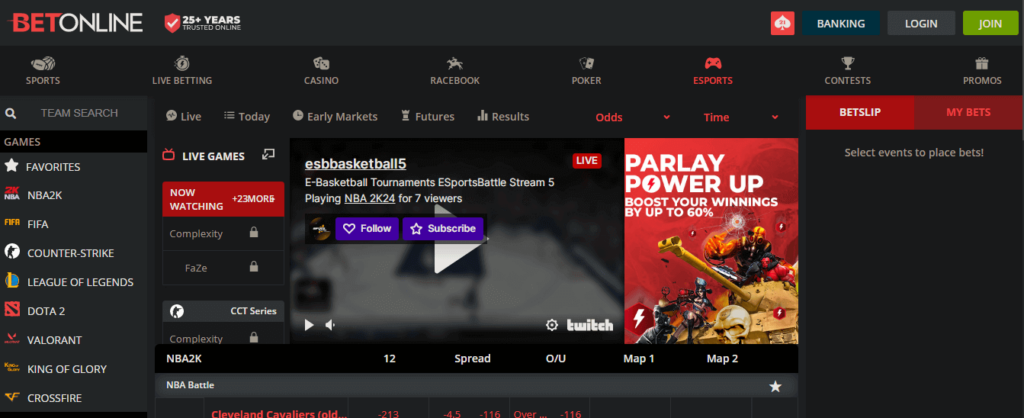1024x418 pixels.
Task: Open the Casino dice icon
Action: click(321, 64)
